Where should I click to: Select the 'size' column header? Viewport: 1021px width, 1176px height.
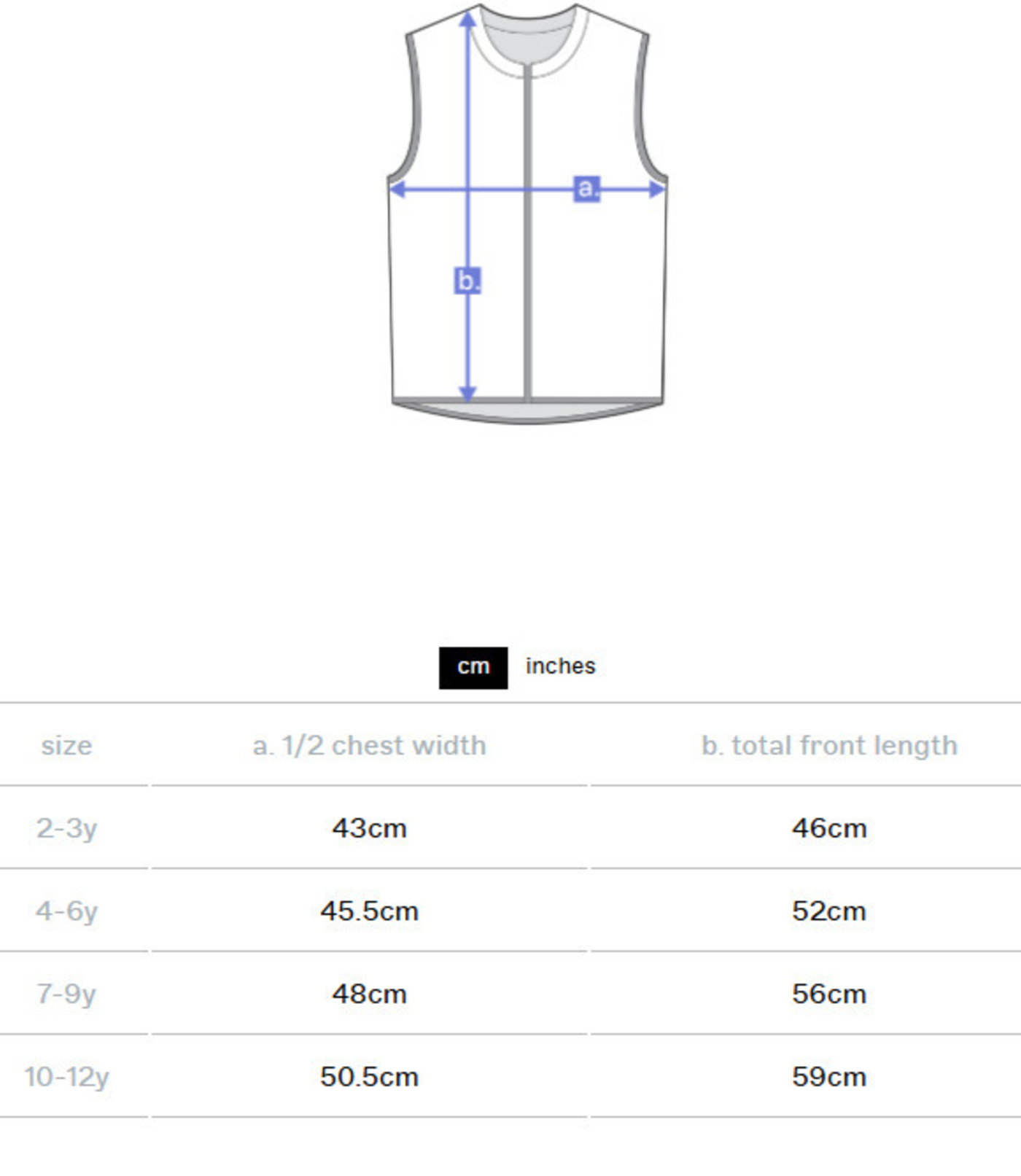66,746
